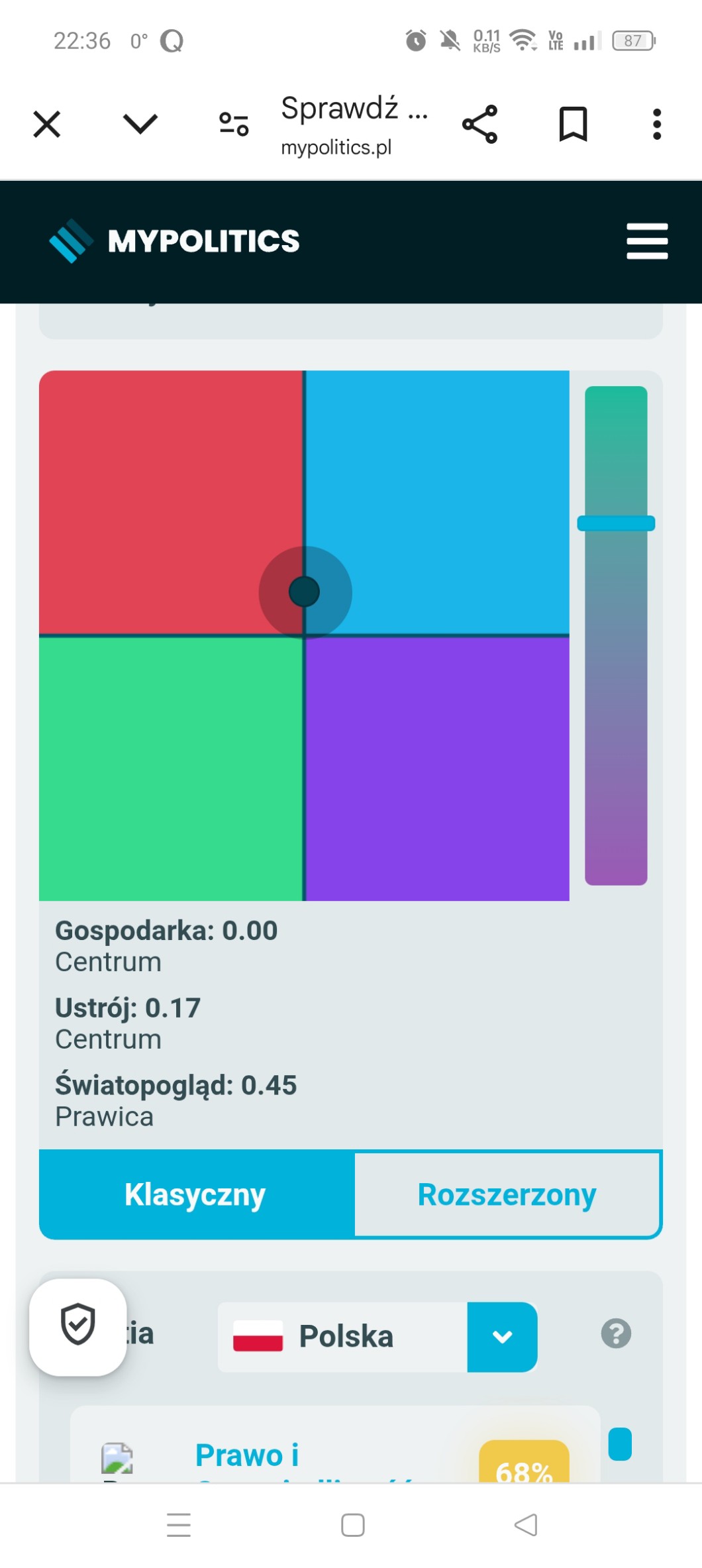Viewport: 702px width, 1568px height.
Task: Click the worldview vertical slider handle
Action: pos(616,523)
